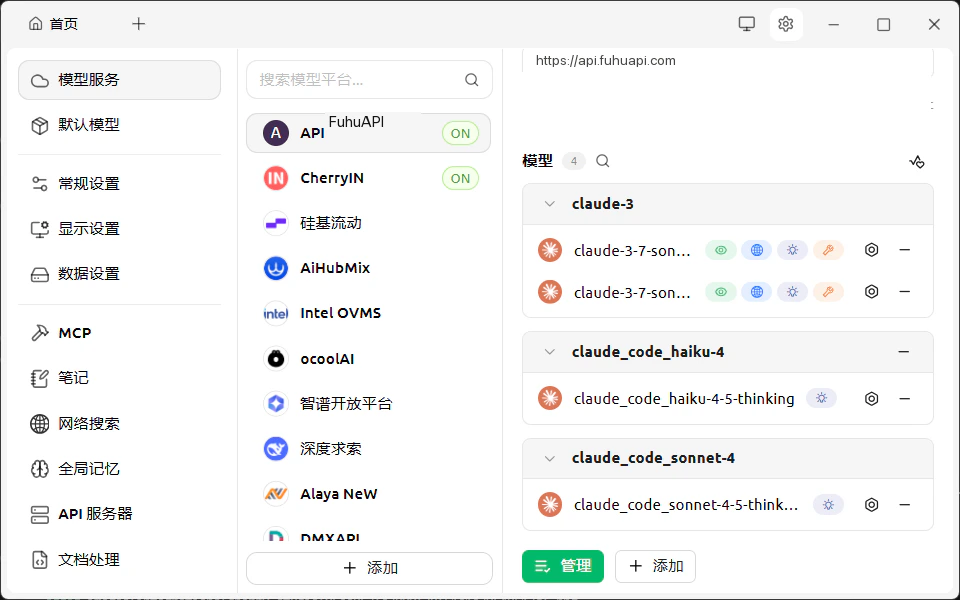The width and height of the screenshot is (960, 600).
Task: Select the AiHubMix provider logo
Action: [x=276, y=268]
